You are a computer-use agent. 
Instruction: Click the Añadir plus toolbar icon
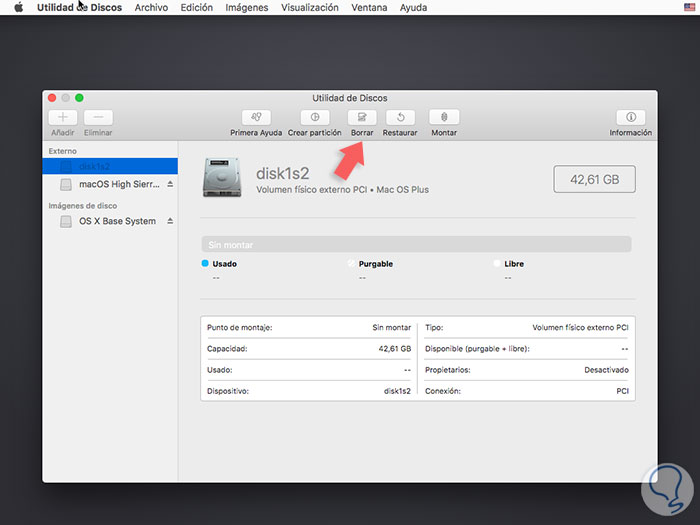click(63, 117)
